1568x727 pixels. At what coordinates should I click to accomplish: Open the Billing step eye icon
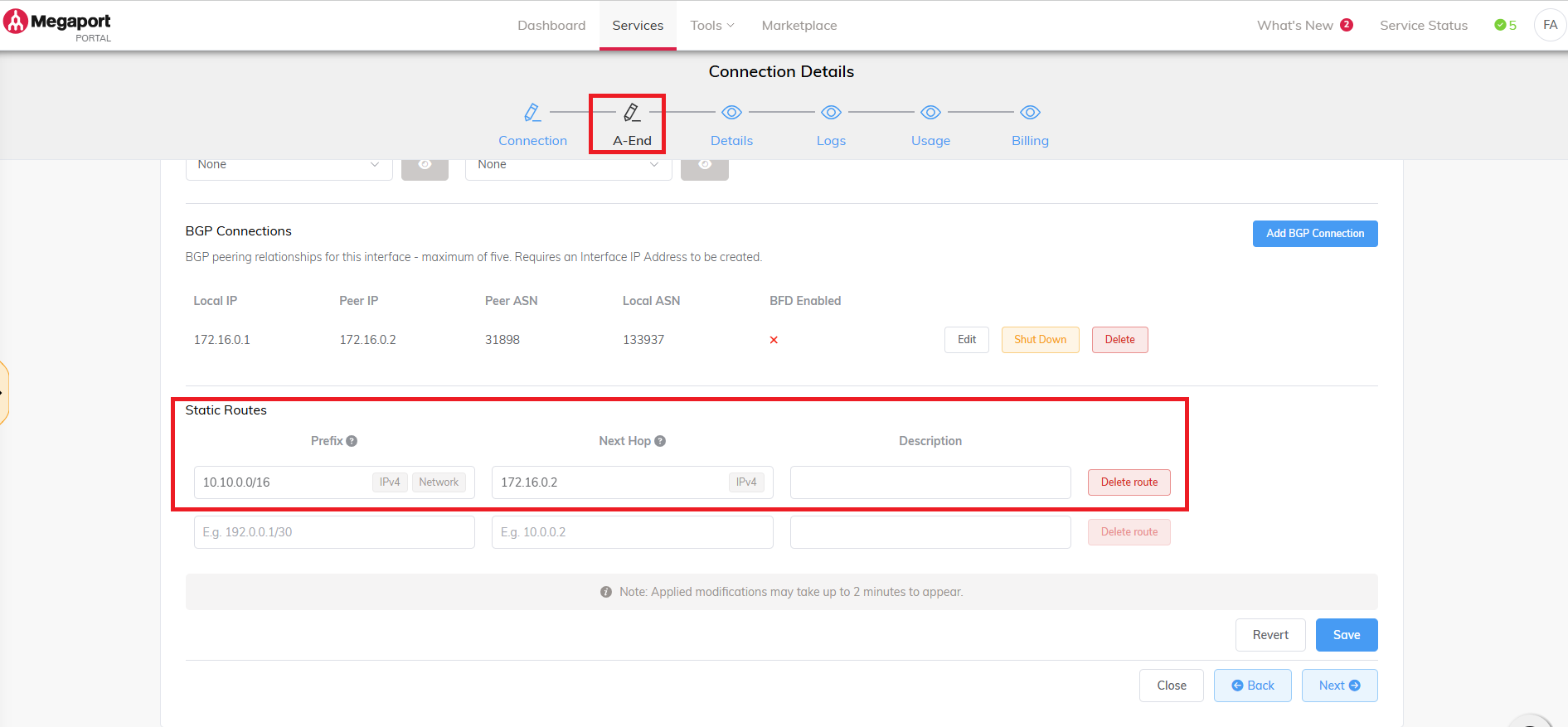pos(1030,112)
